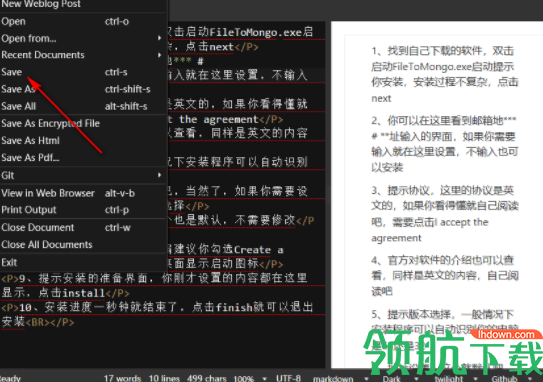Click Exit in the File menu

point(82,262)
